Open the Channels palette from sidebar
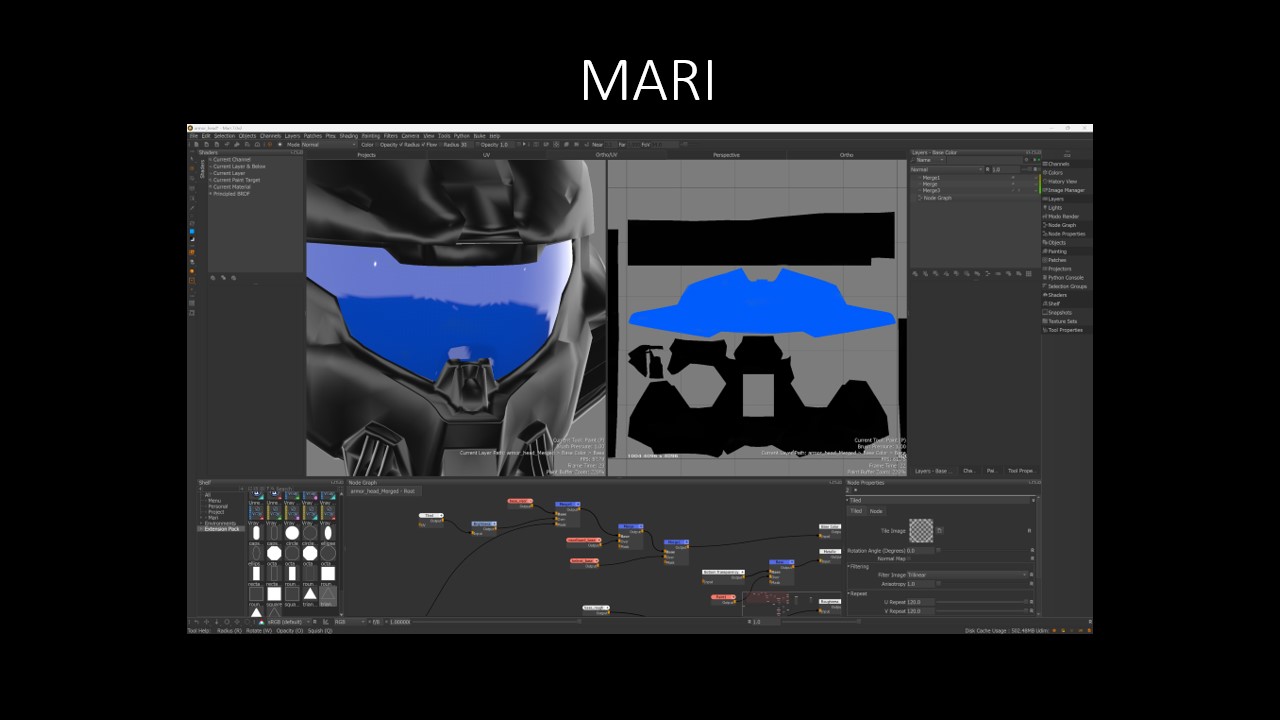 point(1058,164)
